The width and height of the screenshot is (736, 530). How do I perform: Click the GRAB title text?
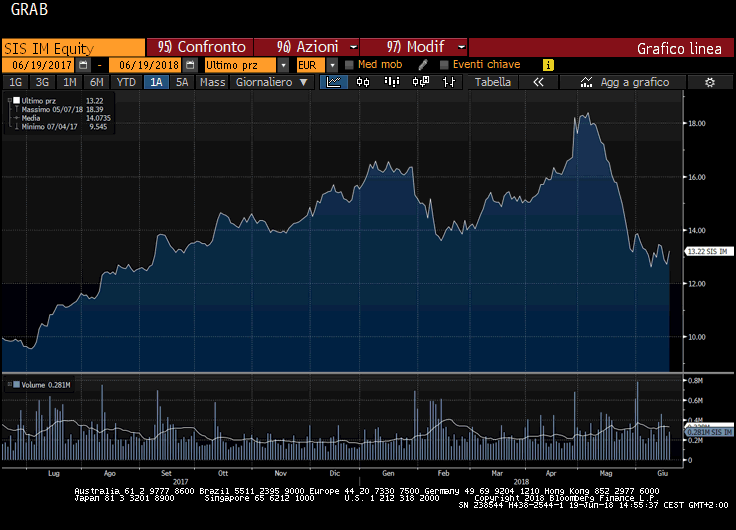pos(29,9)
